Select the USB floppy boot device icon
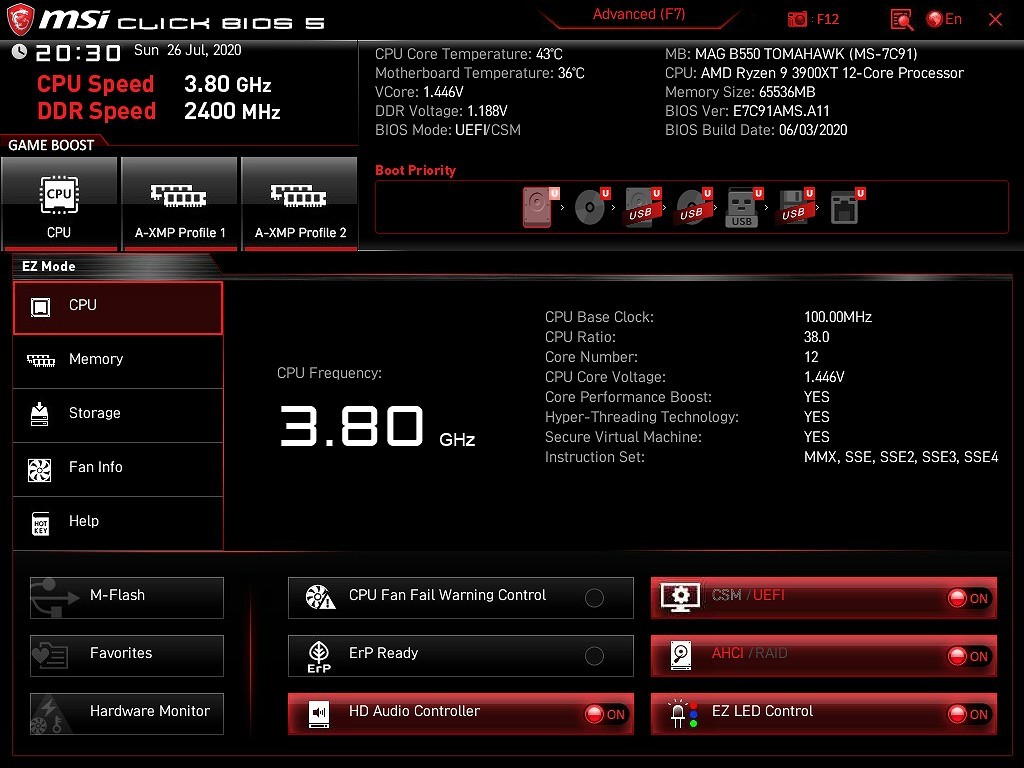The image size is (1024, 768). [x=795, y=207]
